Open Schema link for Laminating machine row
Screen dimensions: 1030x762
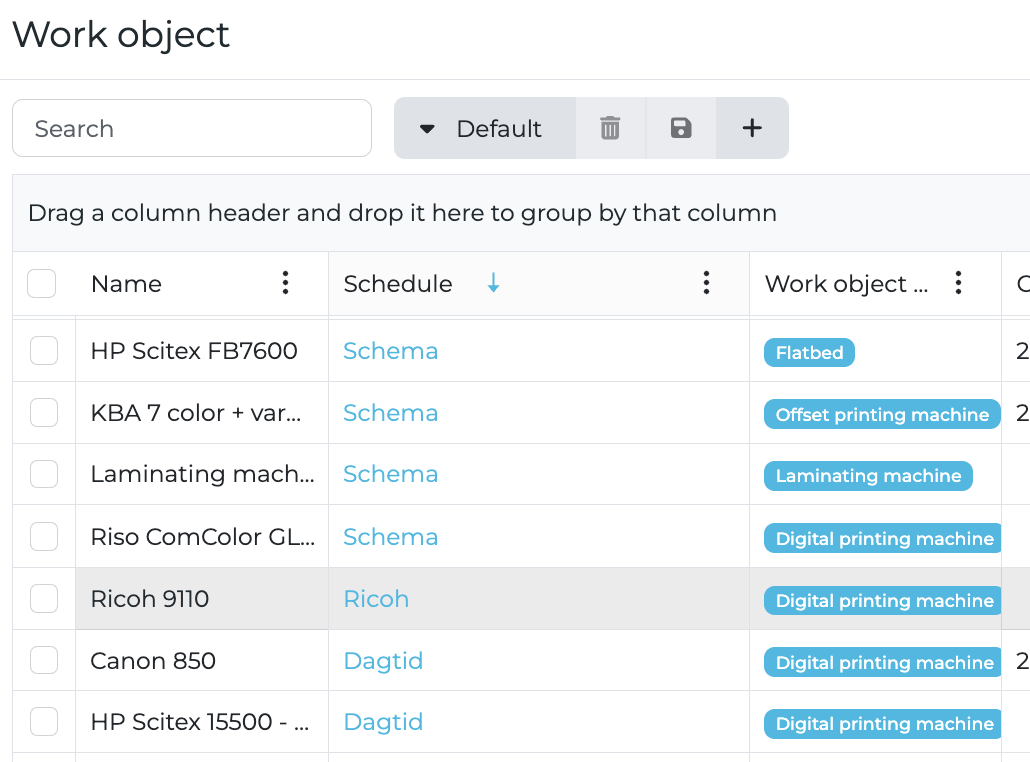click(x=390, y=474)
